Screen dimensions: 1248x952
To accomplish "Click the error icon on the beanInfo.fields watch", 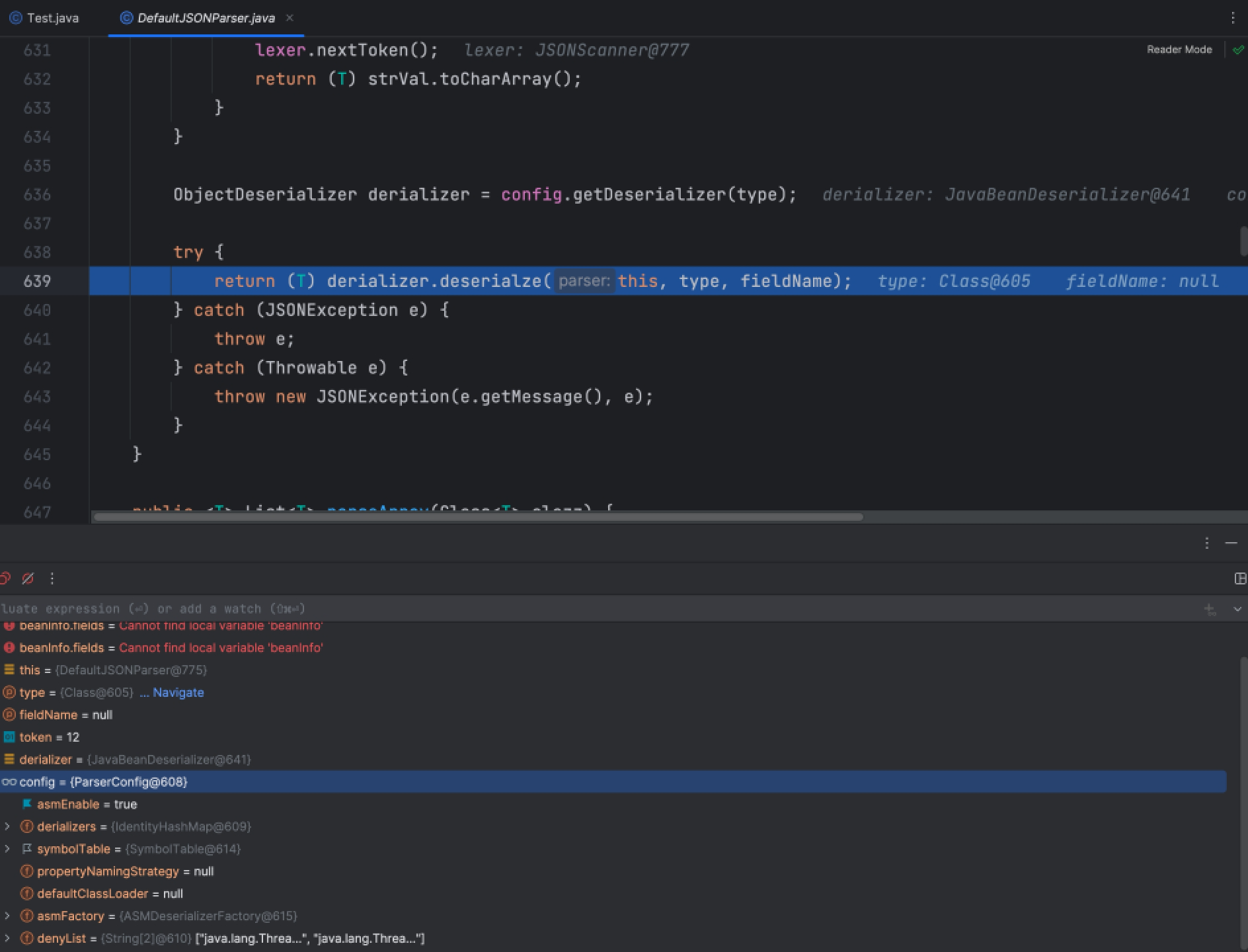I will (x=9, y=647).
